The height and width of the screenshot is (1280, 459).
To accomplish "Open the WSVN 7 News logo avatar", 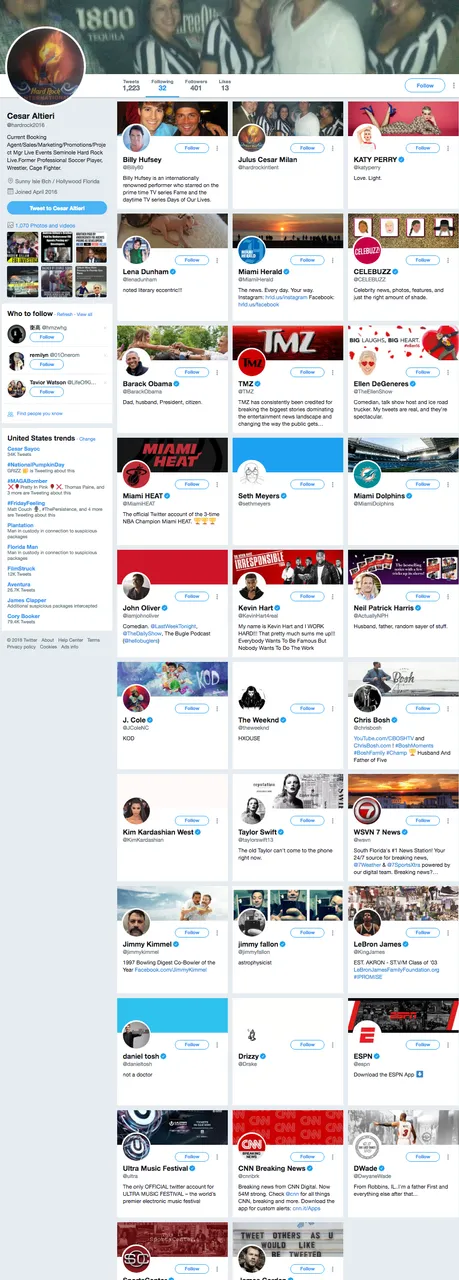I will [366, 811].
